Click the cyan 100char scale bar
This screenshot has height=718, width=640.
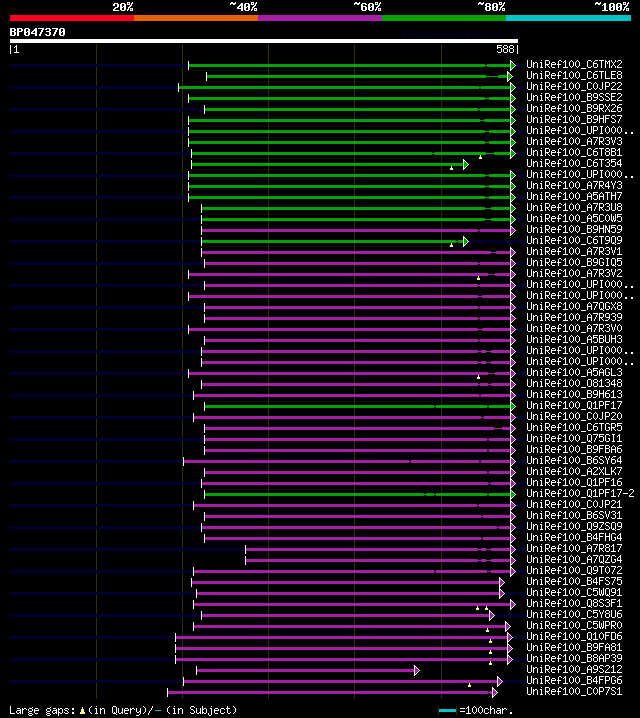[x=447, y=711]
